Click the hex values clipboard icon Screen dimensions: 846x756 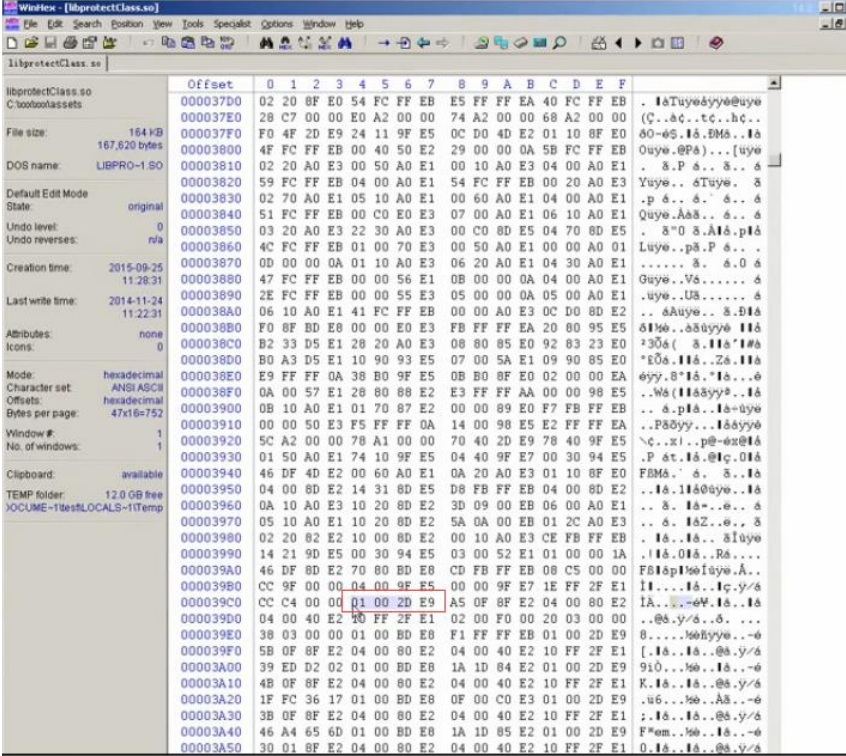coord(227,43)
